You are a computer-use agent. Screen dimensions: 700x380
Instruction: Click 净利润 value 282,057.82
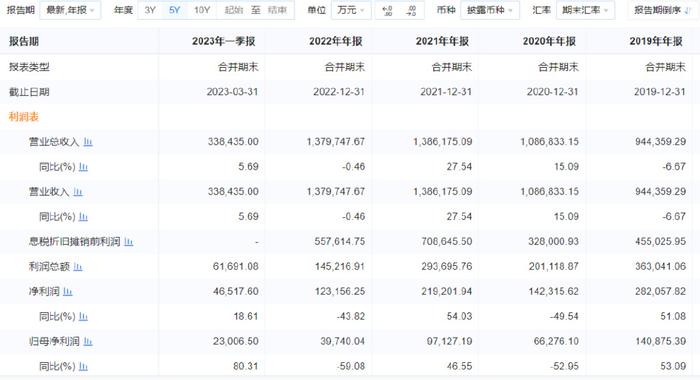click(x=660, y=292)
